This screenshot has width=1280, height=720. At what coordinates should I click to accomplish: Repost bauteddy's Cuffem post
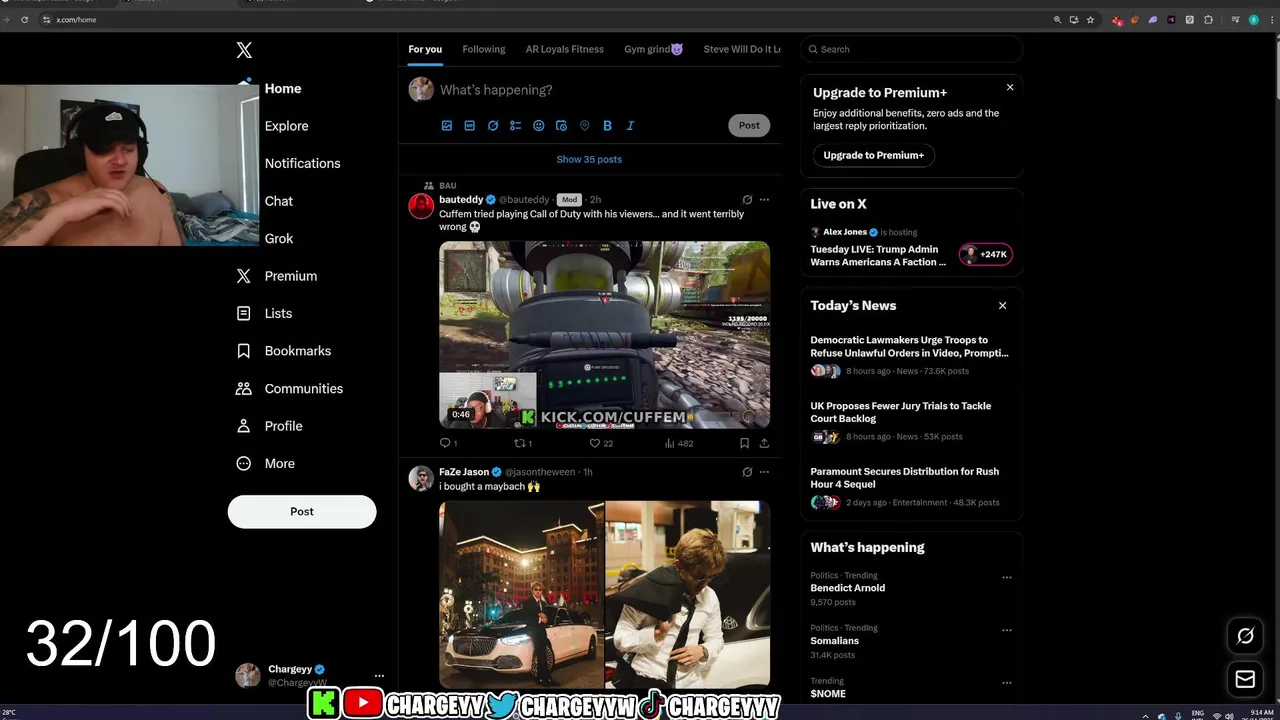pos(520,443)
